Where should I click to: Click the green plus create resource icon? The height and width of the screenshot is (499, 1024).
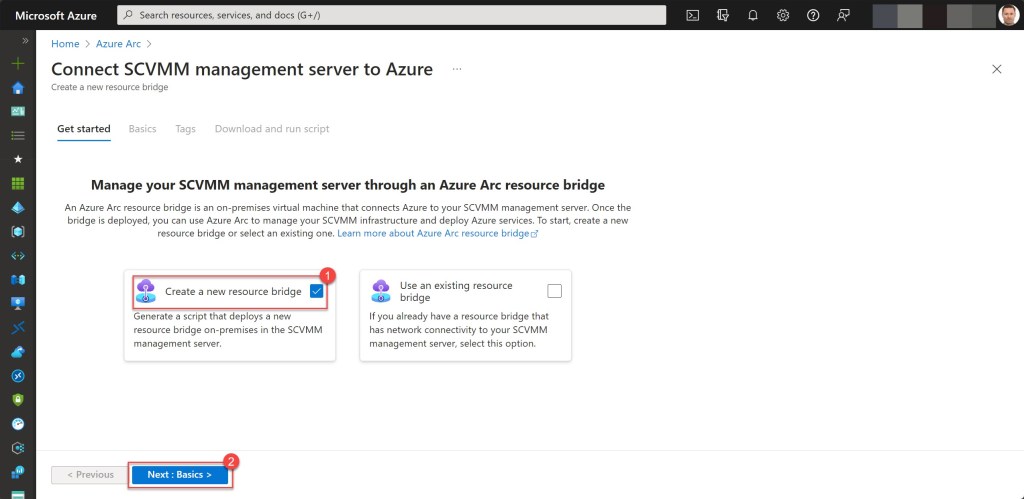(17, 63)
